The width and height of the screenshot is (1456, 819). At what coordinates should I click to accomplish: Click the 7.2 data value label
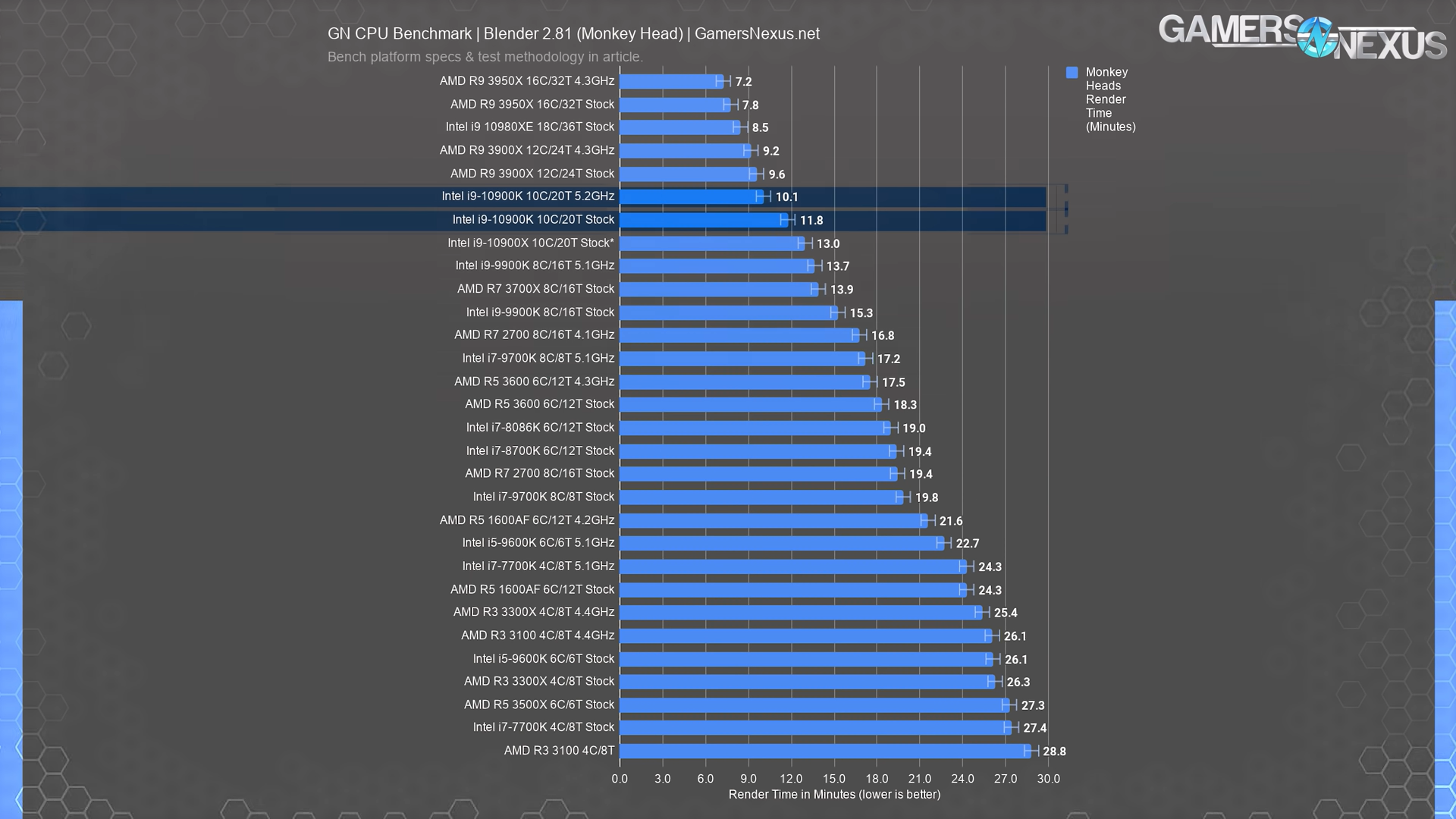point(743,82)
